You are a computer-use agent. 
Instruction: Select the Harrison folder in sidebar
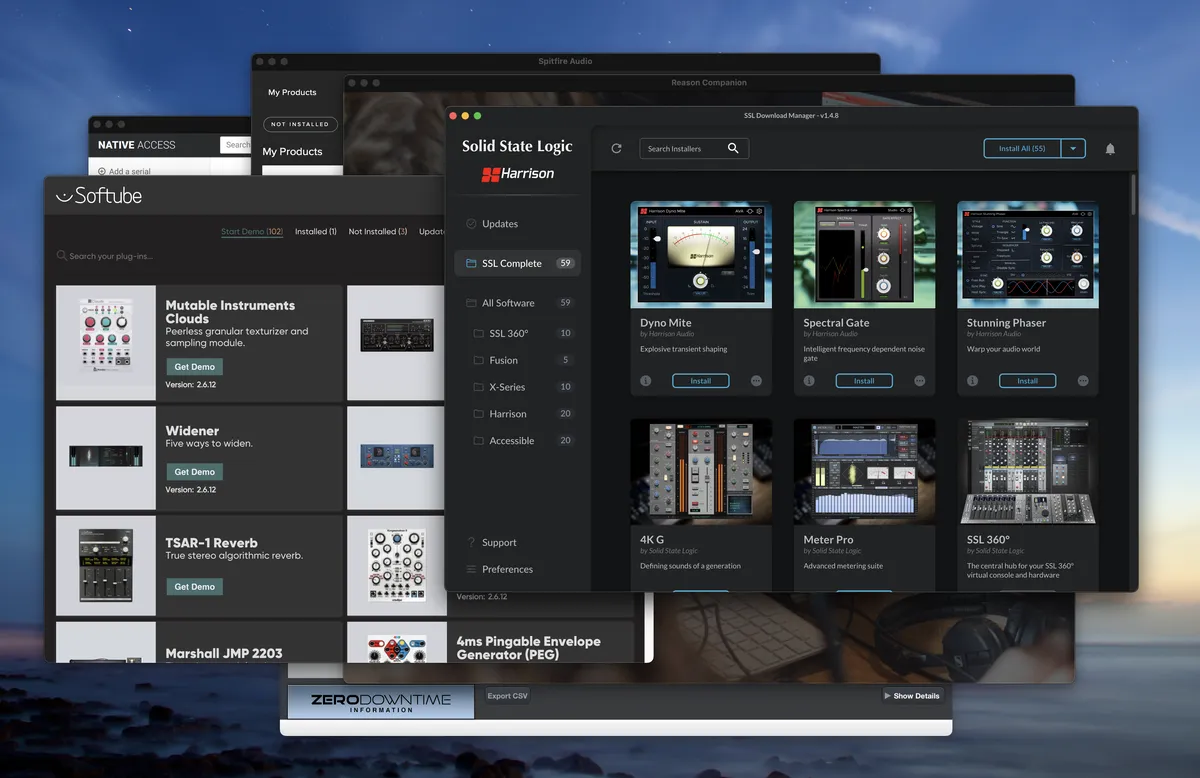click(x=508, y=414)
